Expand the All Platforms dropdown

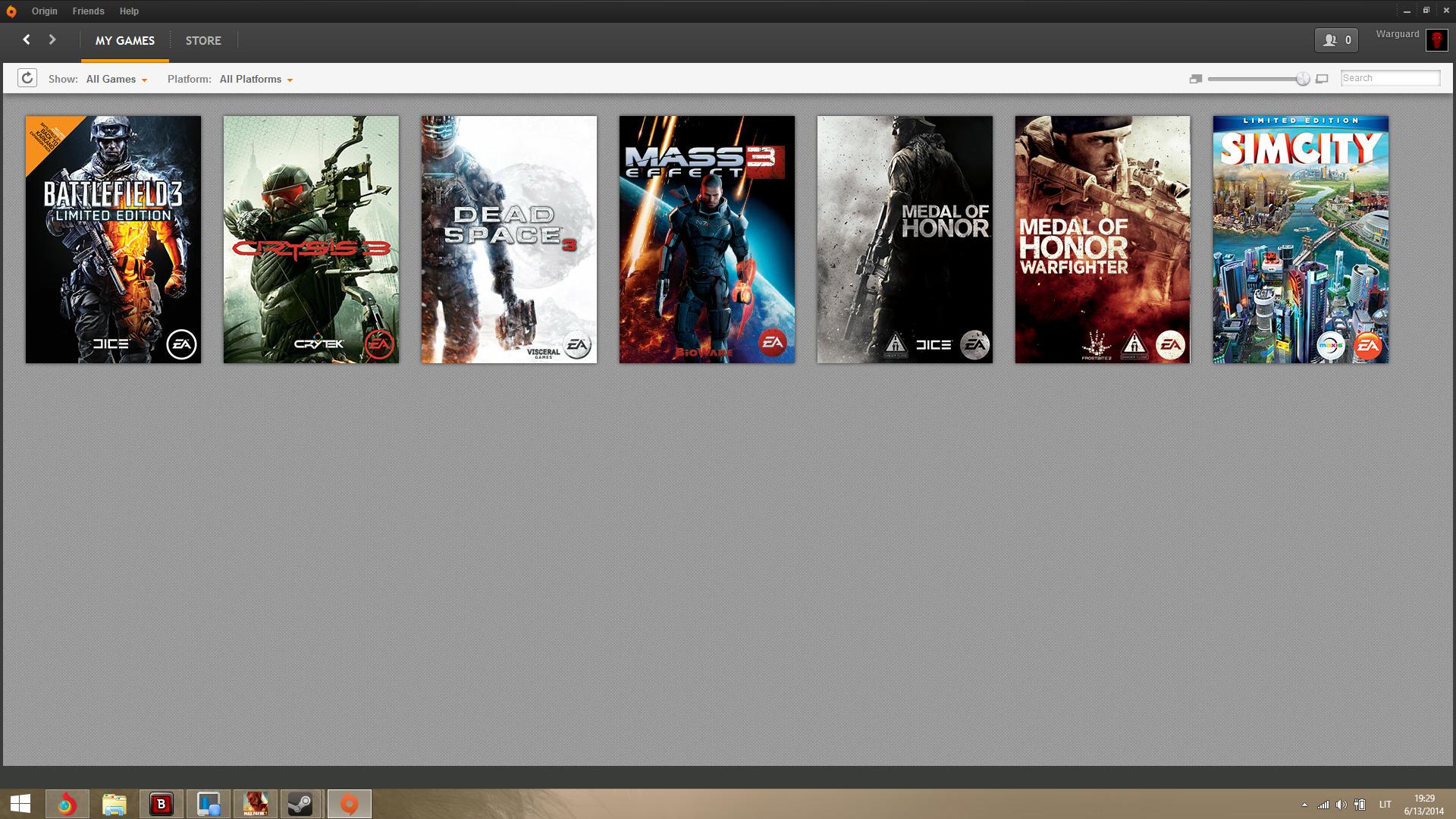tap(256, 79)
